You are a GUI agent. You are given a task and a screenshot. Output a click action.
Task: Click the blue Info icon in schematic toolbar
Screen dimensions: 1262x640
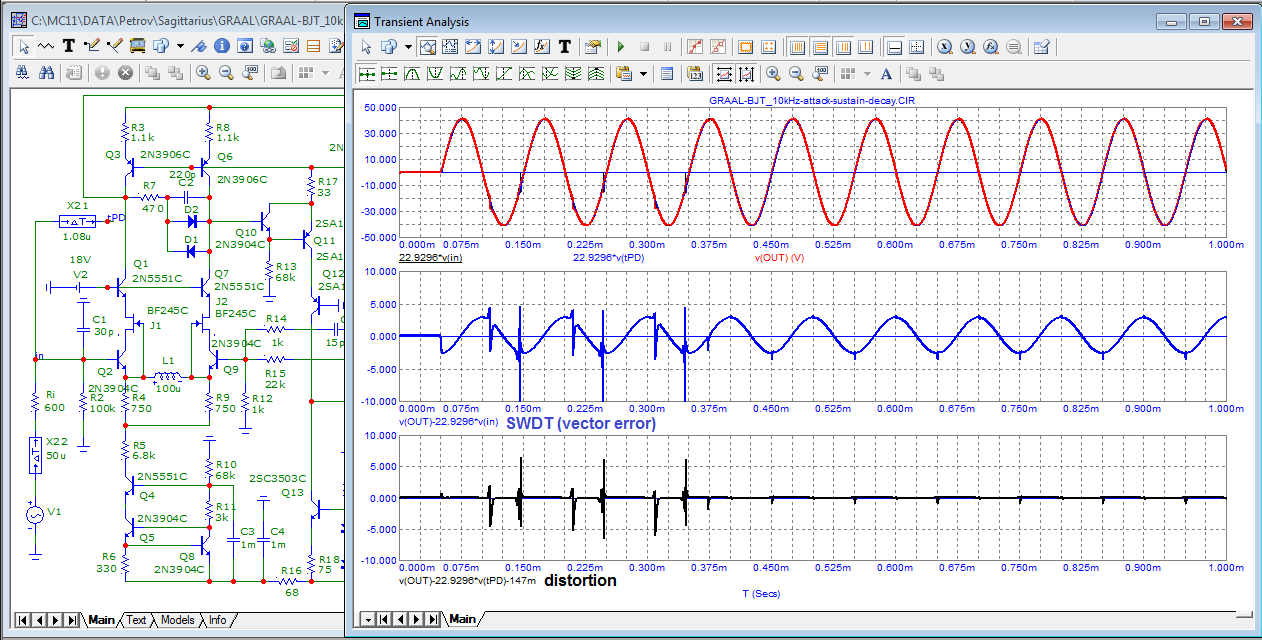point(221,46)
